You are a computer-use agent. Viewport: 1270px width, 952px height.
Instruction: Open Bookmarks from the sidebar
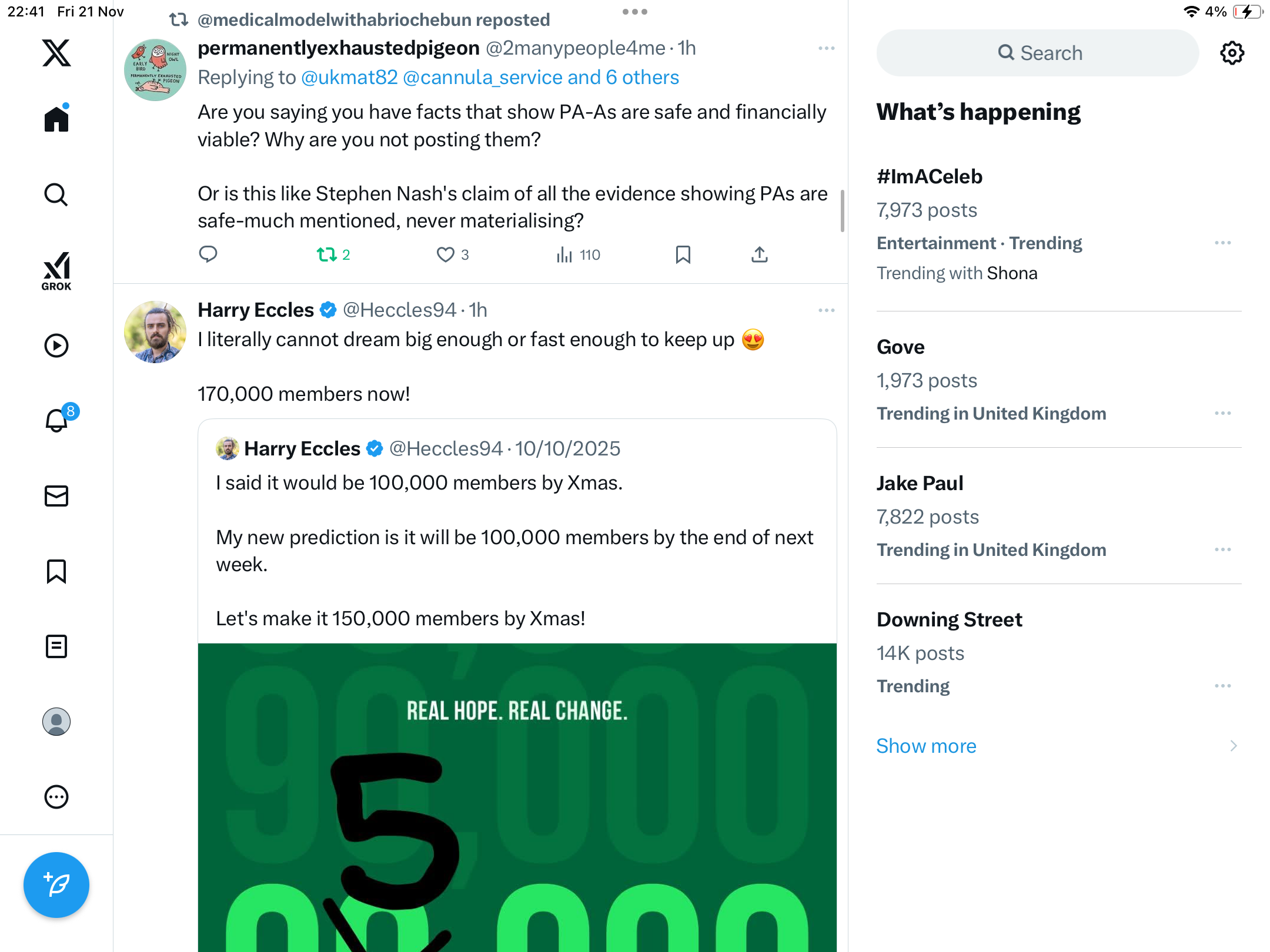coord(56,571)
